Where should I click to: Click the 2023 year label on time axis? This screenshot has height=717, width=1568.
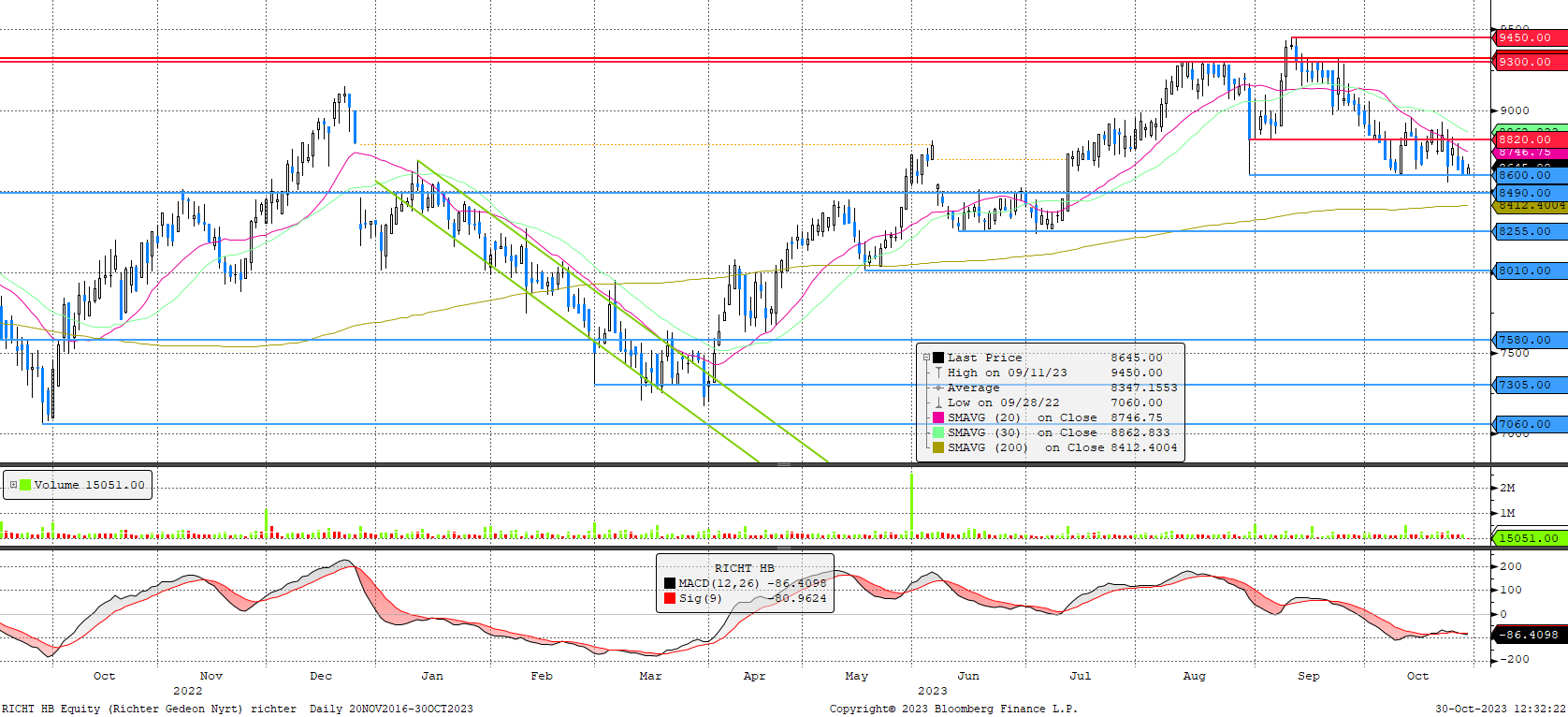click(932, 691)
